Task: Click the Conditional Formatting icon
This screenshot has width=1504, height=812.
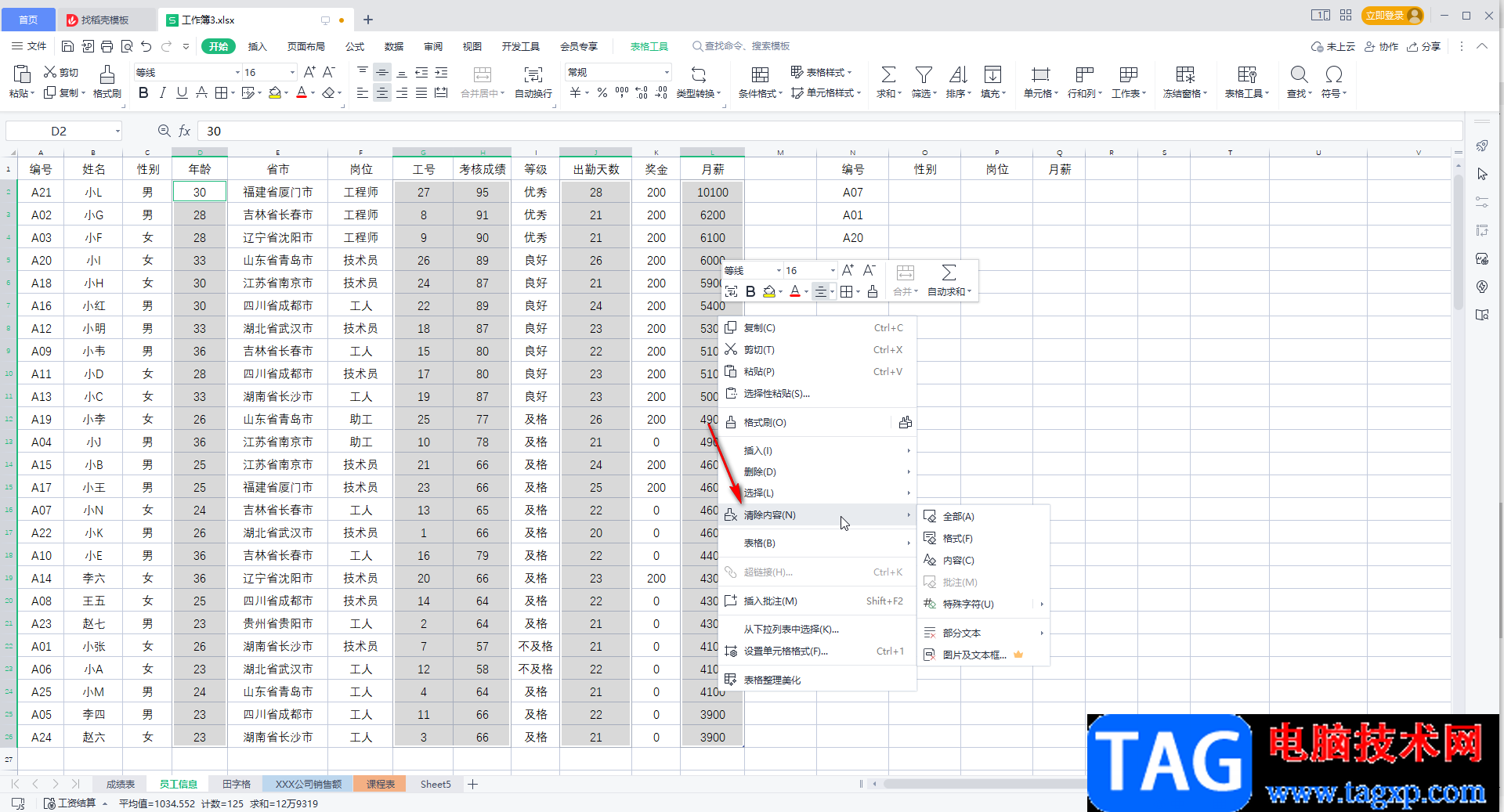Action: click(760, 74)
